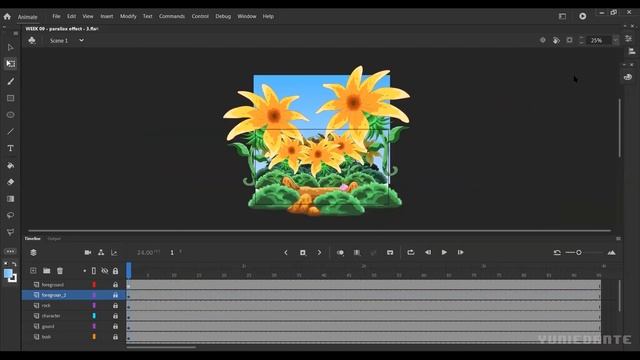Click Edit Multiple Frames icon

click(x=357, y=253)
